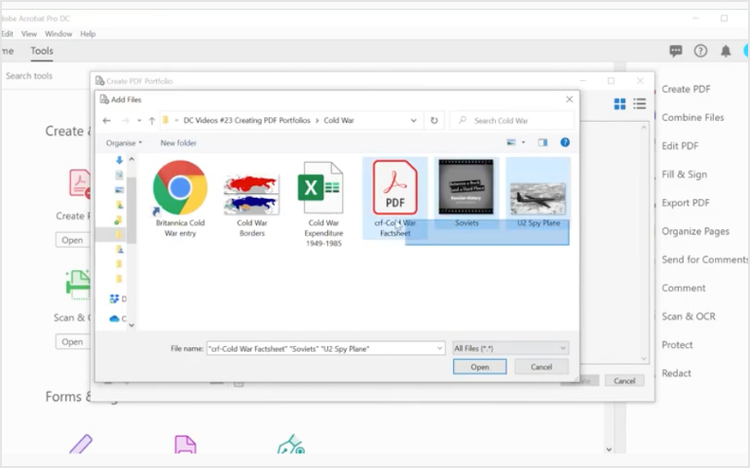The width and height of the screenshot is (750, 468).
Task: Click the Scan & OCR scanner icon
Action: click(78, 284)
